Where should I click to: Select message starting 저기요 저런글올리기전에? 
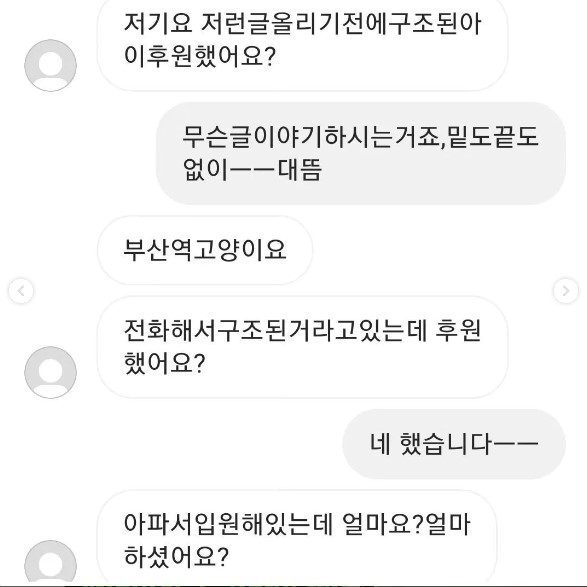tap(302, 42)
